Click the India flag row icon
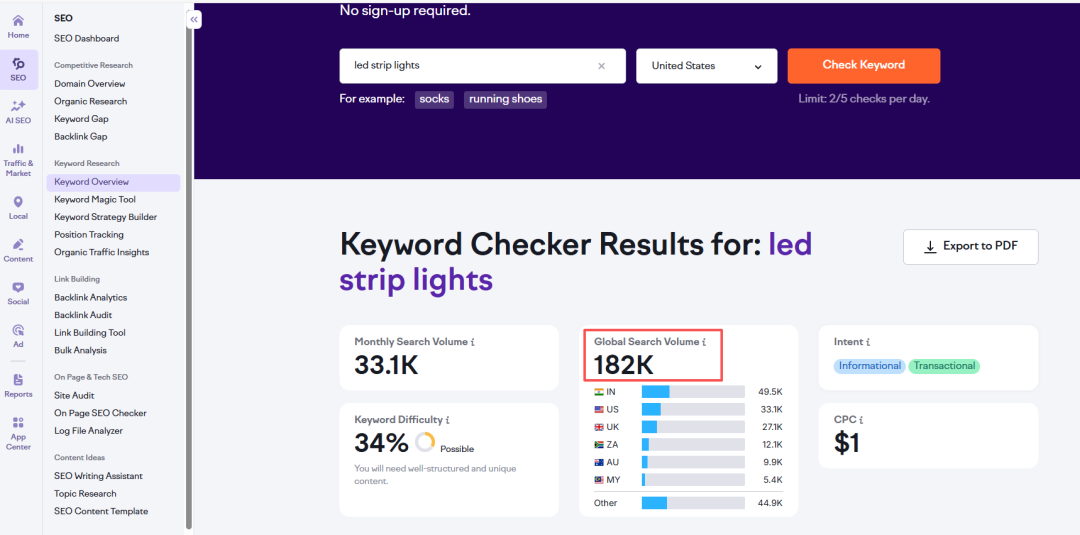The width and height of the screenshot is (1080, 535). [599, 392]
